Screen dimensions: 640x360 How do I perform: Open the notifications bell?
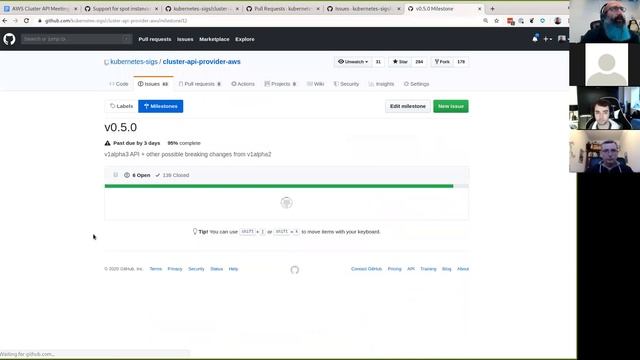click(x=535, y=39)
